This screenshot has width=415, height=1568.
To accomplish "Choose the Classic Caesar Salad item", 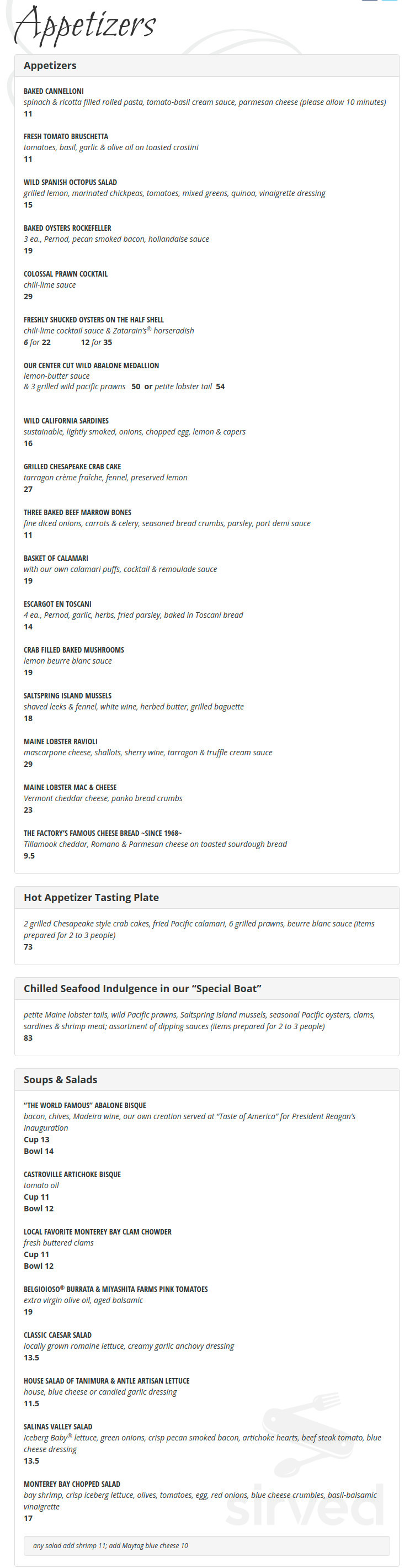I will tap(58, 1335).
